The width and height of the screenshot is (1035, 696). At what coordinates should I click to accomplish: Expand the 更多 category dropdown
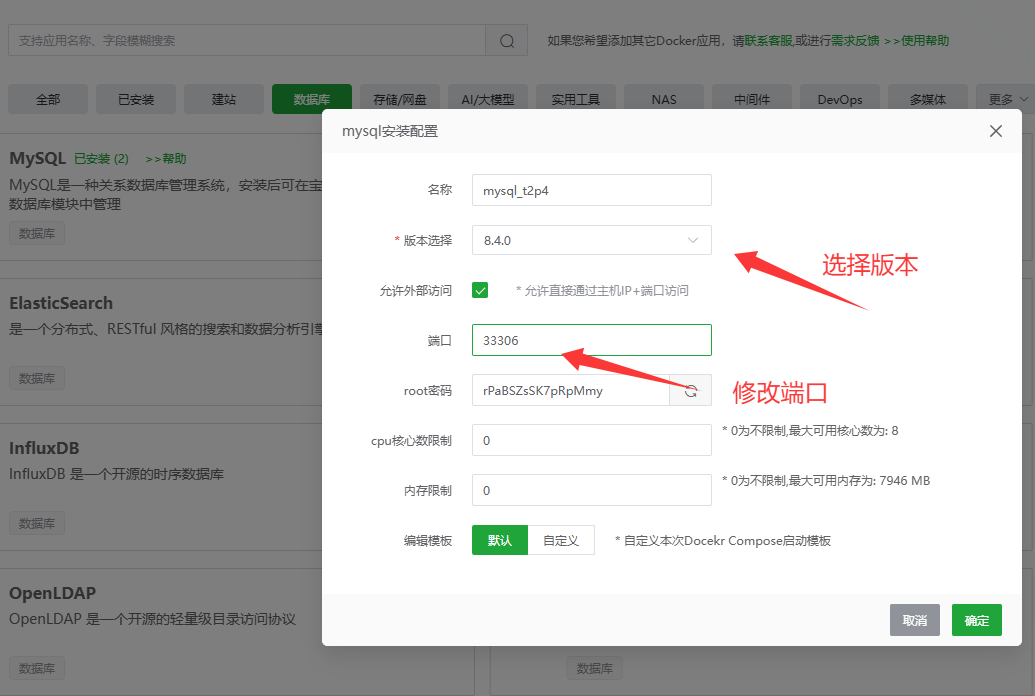[x=1007, y=99]
